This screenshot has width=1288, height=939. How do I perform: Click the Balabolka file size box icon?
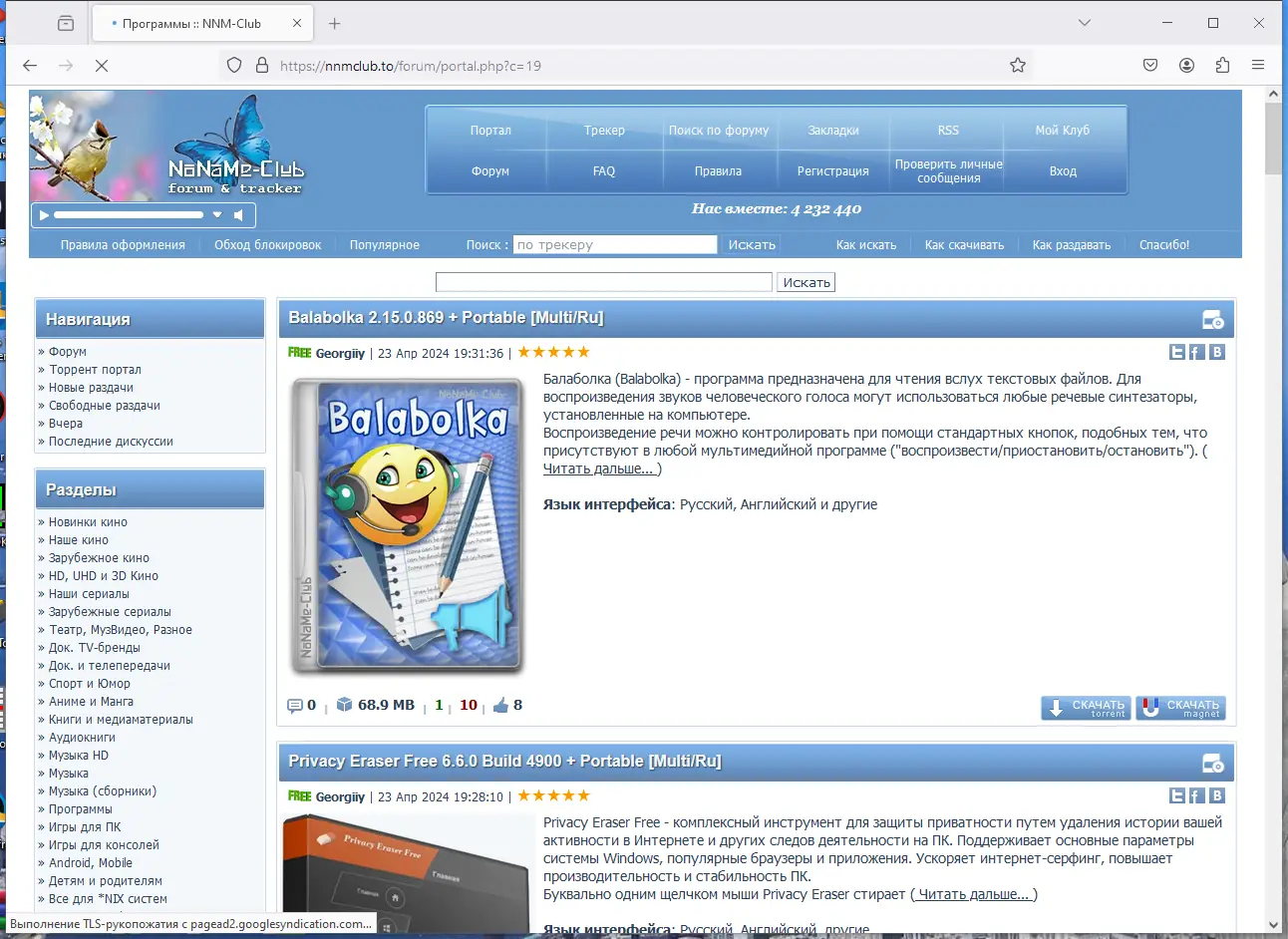click(345, 705)
